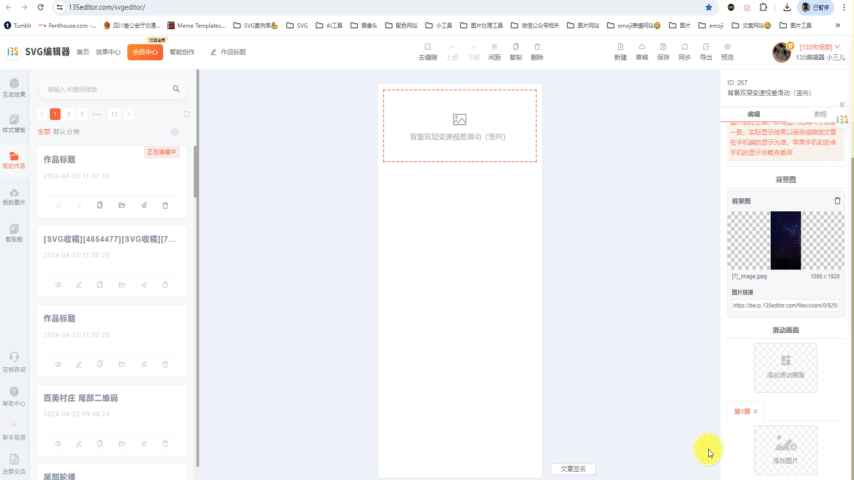
Task: Click the 文章签名 button below canvas
Action: [573, 469]
